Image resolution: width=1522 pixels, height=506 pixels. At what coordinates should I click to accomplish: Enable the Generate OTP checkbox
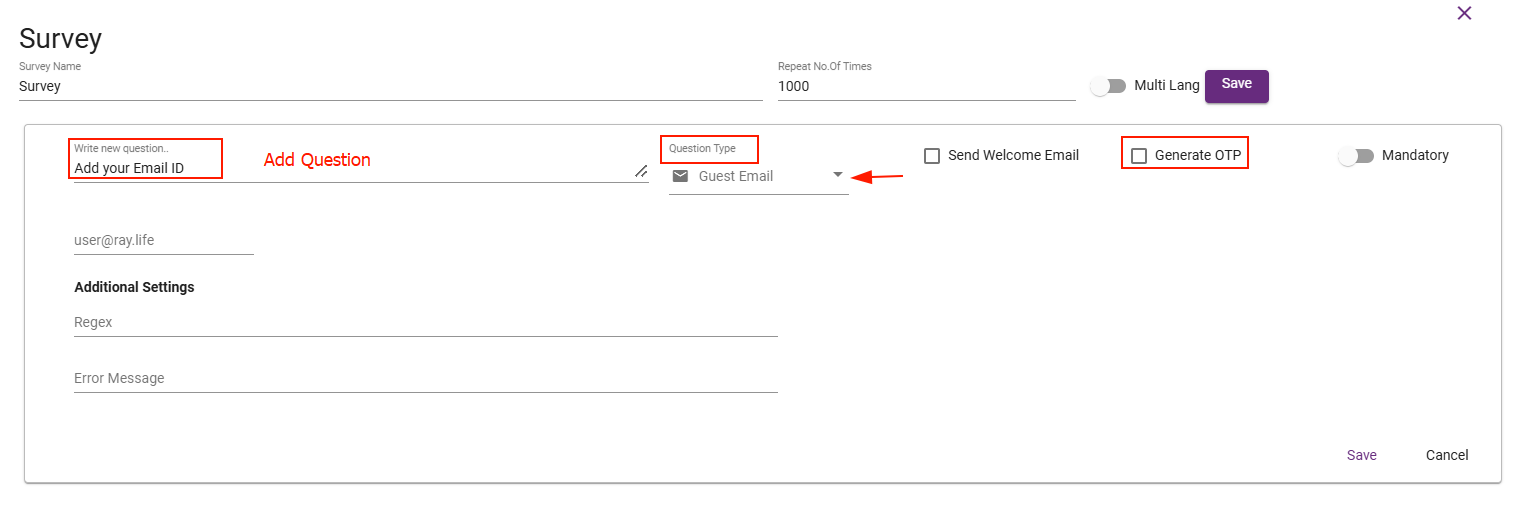click(1138, 156)
